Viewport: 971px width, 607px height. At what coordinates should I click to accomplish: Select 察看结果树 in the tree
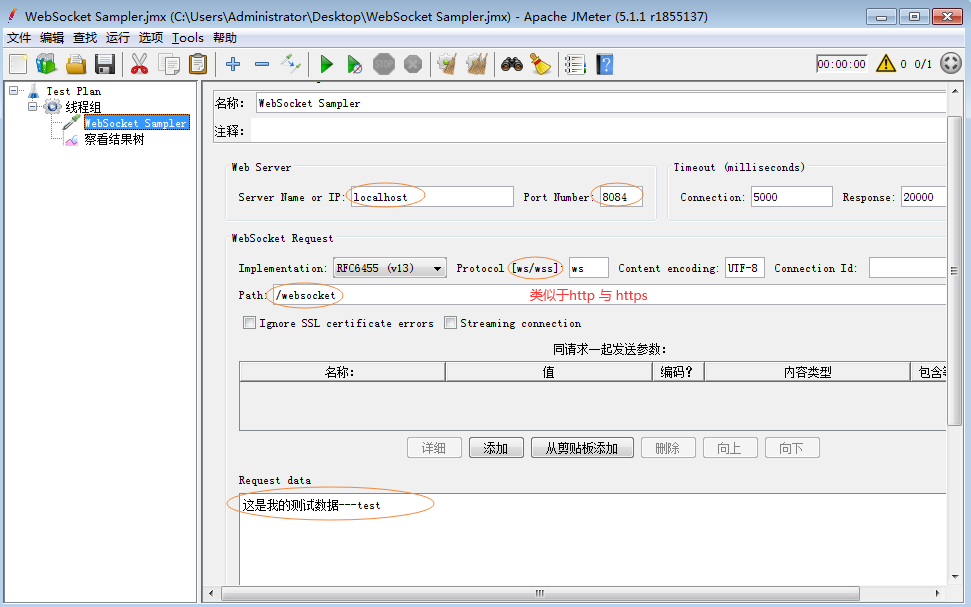pos(114,139)
